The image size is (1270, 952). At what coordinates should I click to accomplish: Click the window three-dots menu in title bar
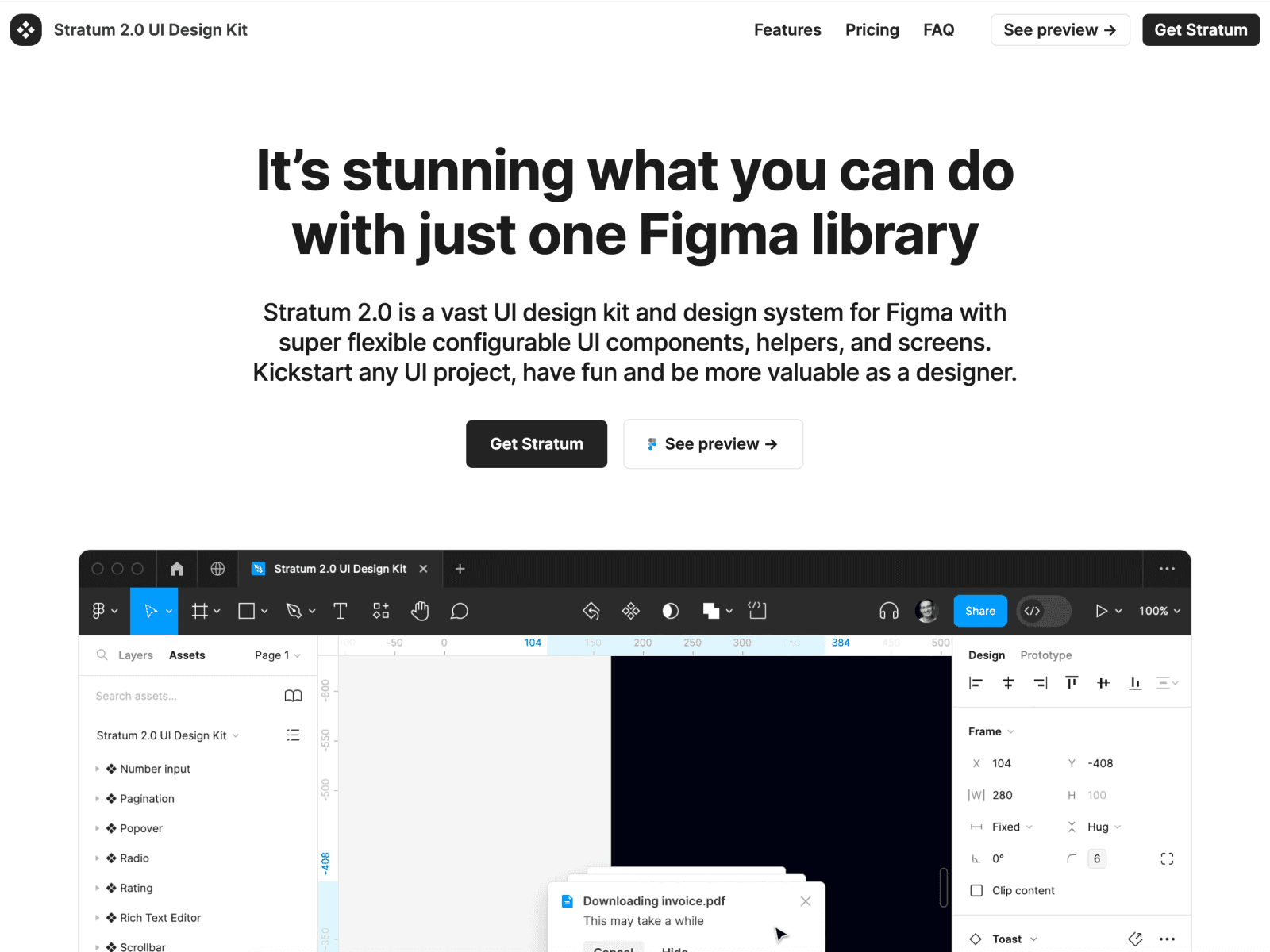click(1167, 569)
